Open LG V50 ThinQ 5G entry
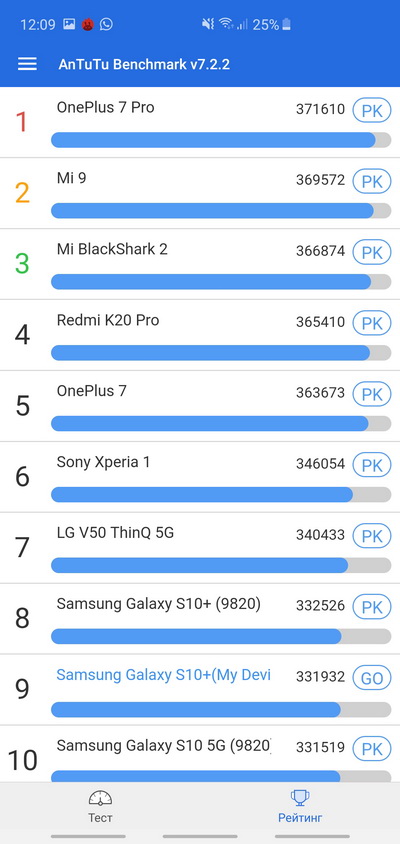400x844 pixels. [200, 548]
